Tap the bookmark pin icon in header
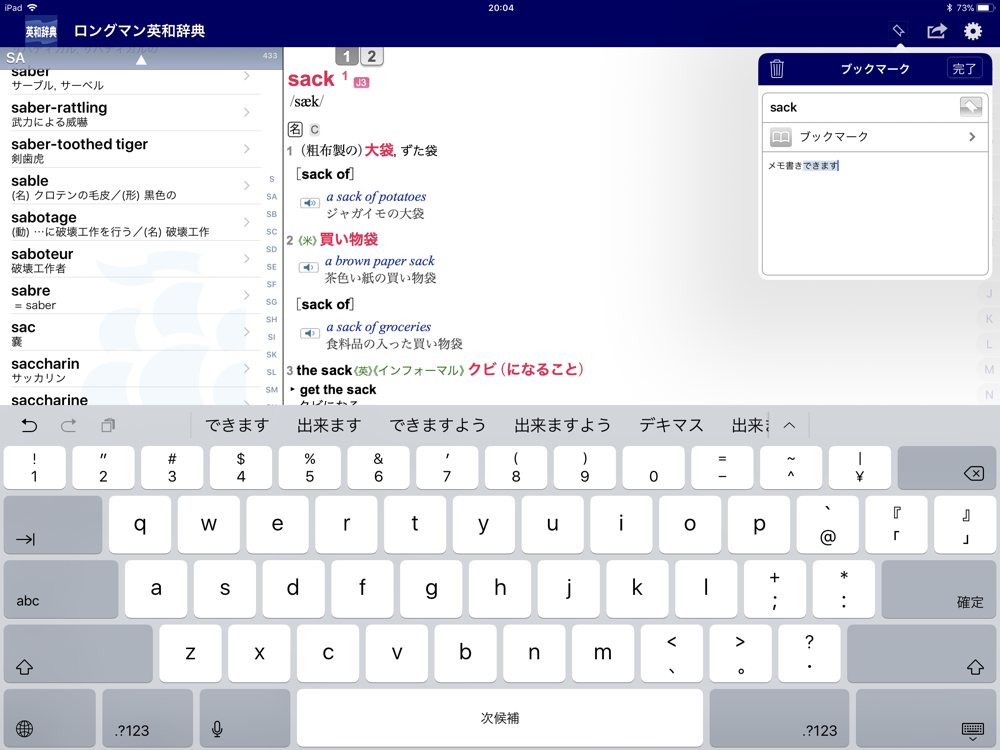The image size is (1000, 750). 898,31
